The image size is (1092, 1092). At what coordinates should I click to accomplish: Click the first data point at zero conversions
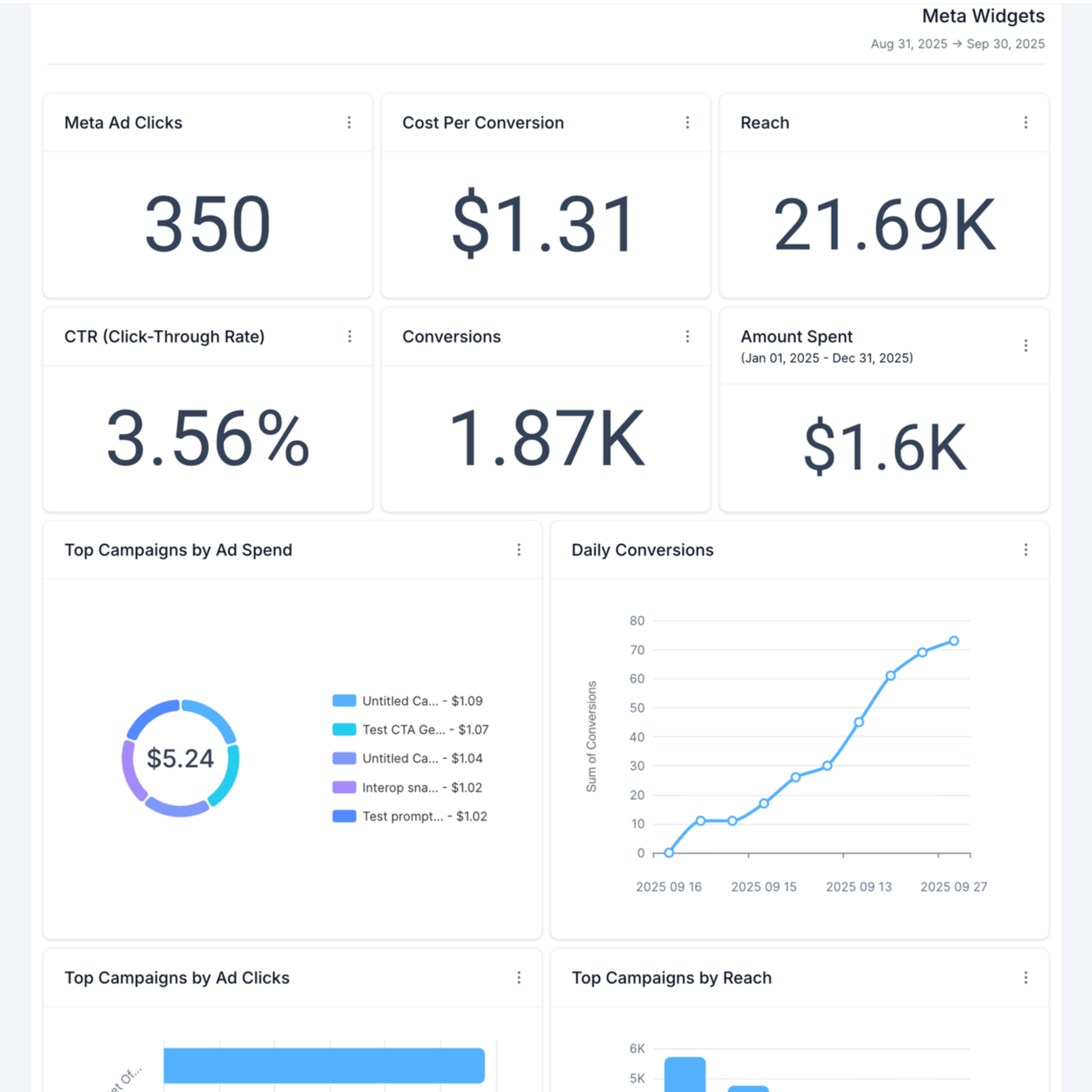coord(669,853)
